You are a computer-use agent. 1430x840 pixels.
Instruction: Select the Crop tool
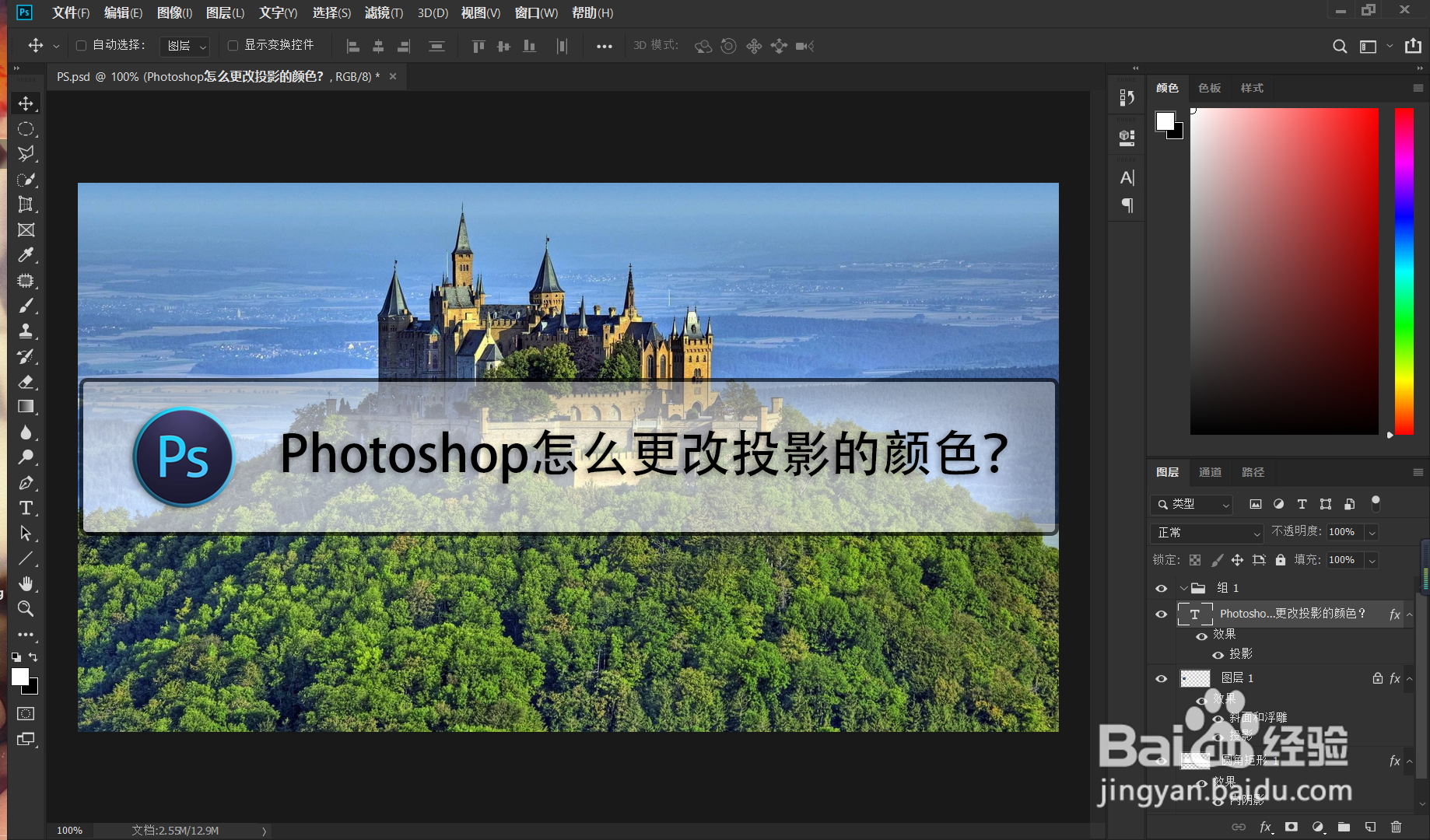[x=26, y=205]
